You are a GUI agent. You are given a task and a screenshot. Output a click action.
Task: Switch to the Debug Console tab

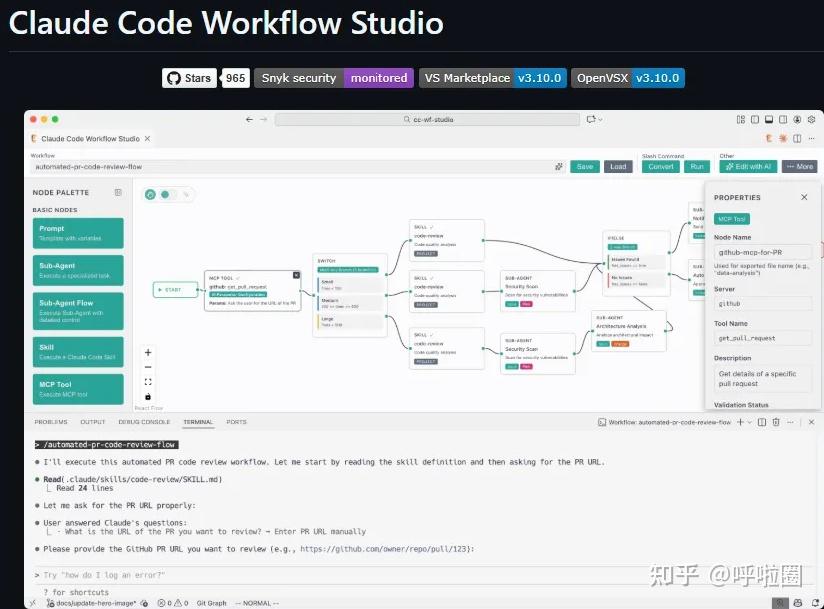click(144, 422)
